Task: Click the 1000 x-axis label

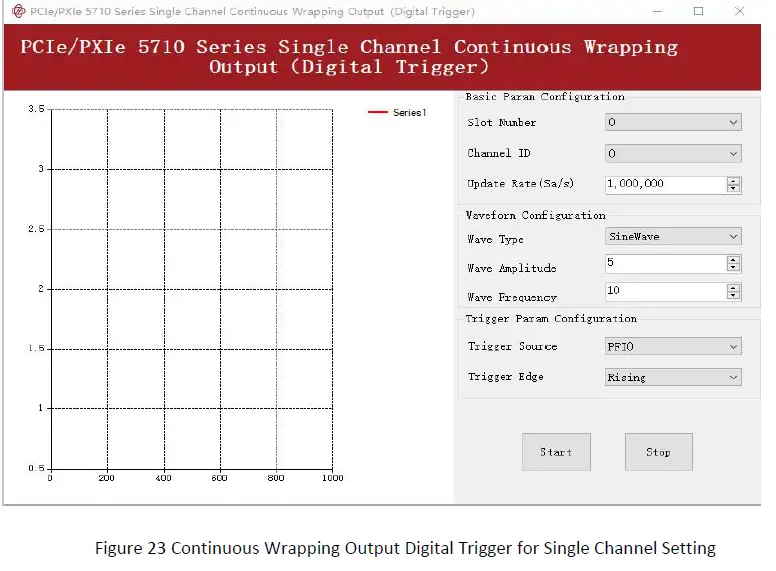Action: pyautogui.click(x=333, y=478)
